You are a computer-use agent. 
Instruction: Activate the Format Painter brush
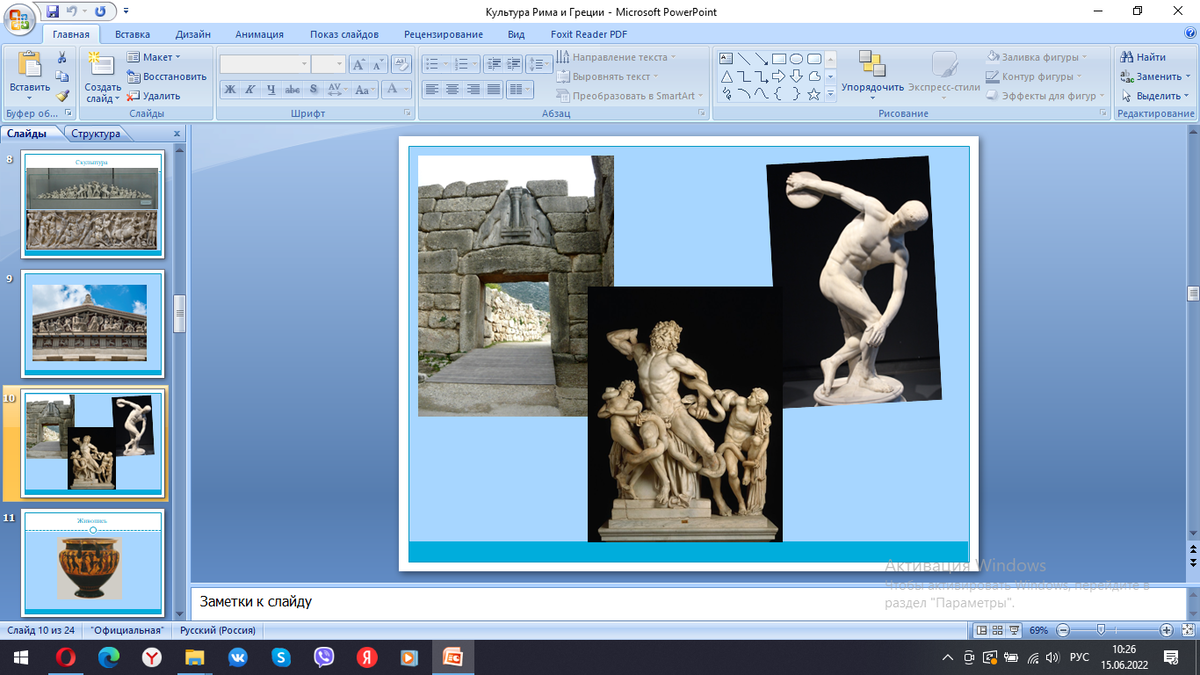[x=62, y=96]
